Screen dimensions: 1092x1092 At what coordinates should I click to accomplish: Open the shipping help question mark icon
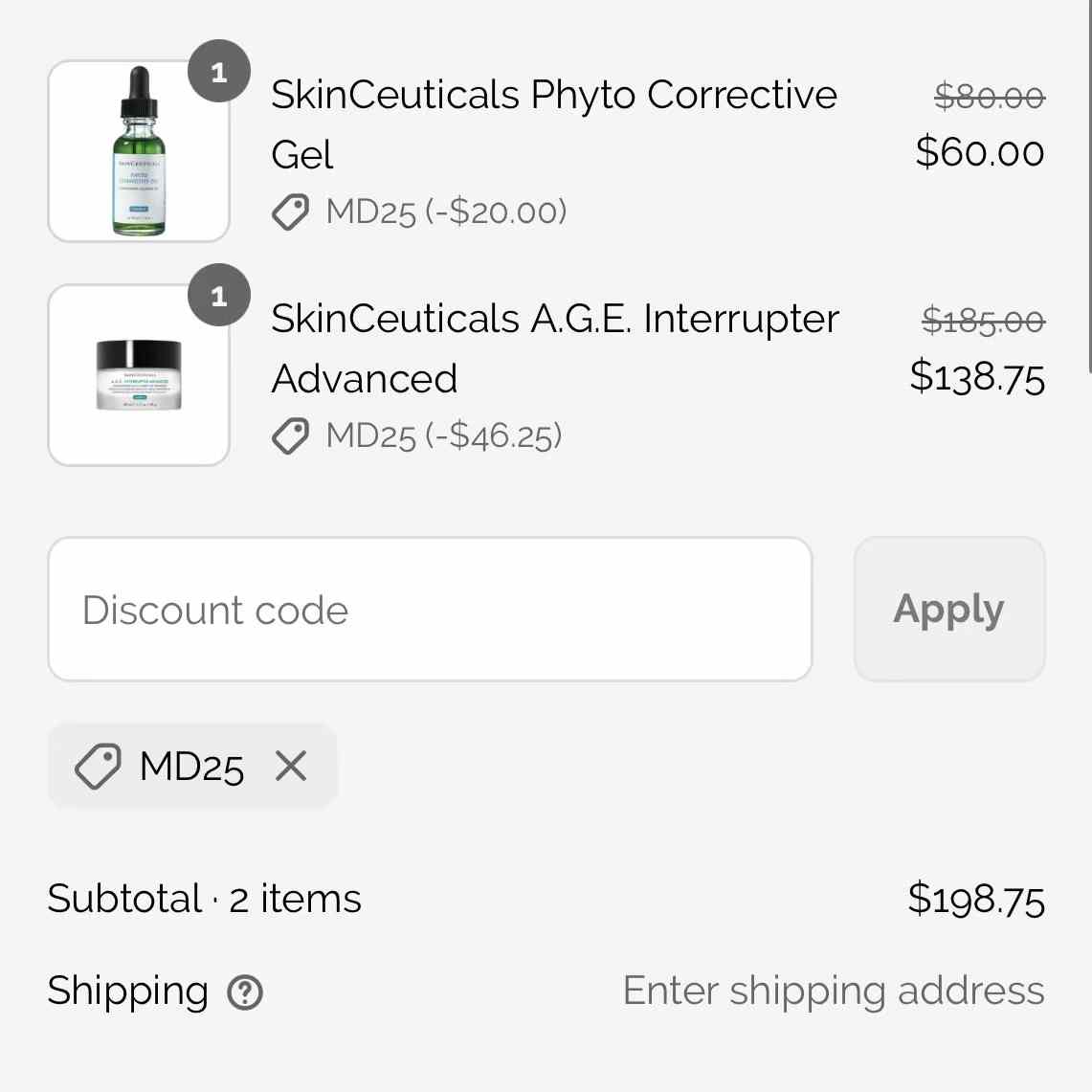(245, 992)
